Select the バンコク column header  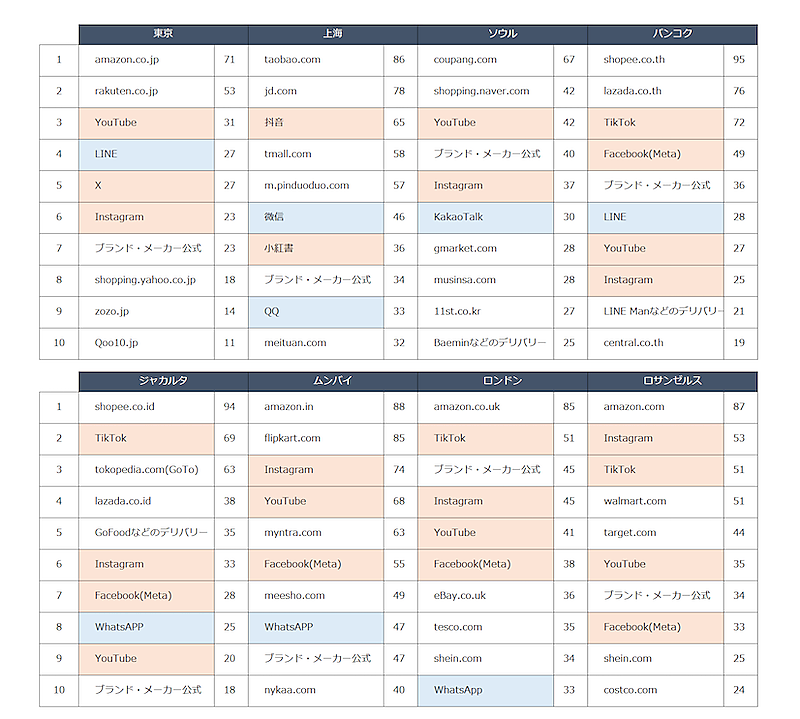click(x=672, y=34)
